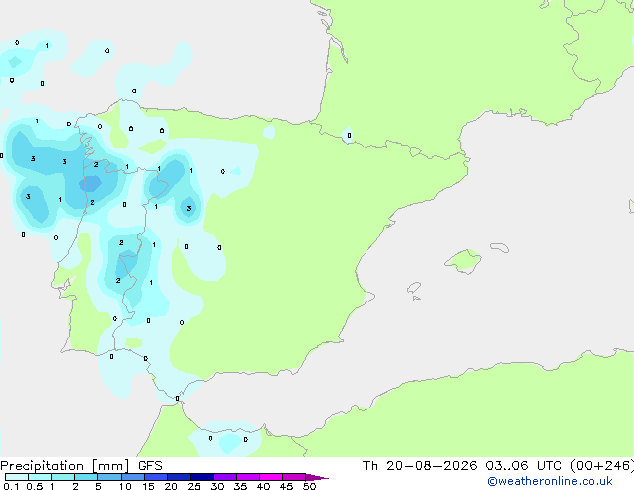The height and width of the screenshot is (490, 634).
Task: Click the 0.5–1 mm legend color swatch
Action: pyautogui.click(x=40, y=477)
